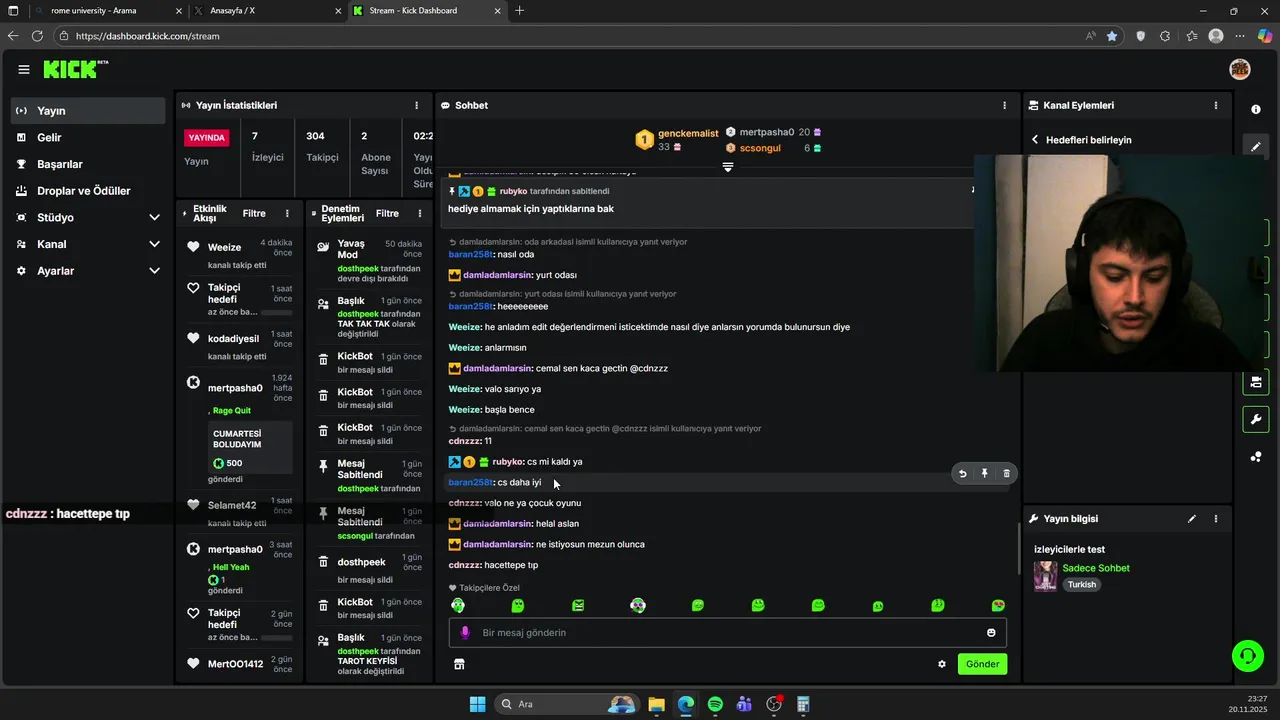Undo action on hovered baran258t message
Viewport: 1280px width, 720px height.
pyautogui.click(x=963, y=474)
